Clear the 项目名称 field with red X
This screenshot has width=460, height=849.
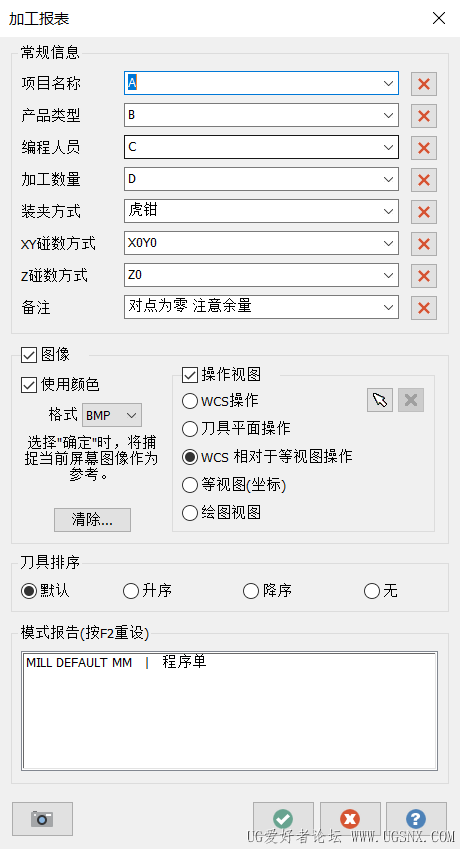tap(424, 83)
